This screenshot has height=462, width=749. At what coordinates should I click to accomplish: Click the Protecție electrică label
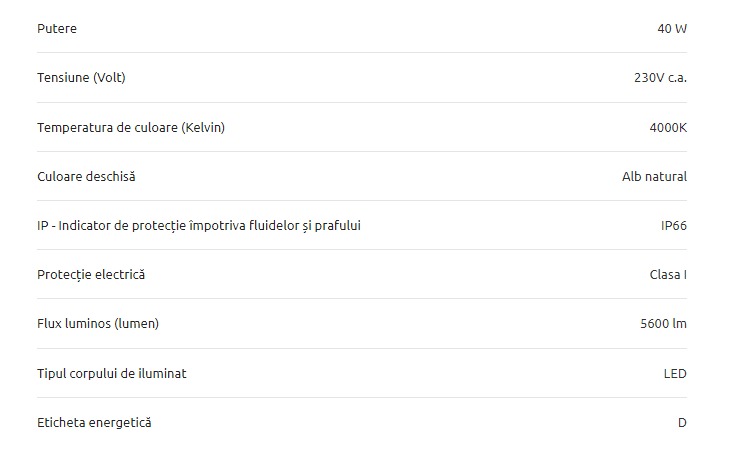click(x=91, y=275)
